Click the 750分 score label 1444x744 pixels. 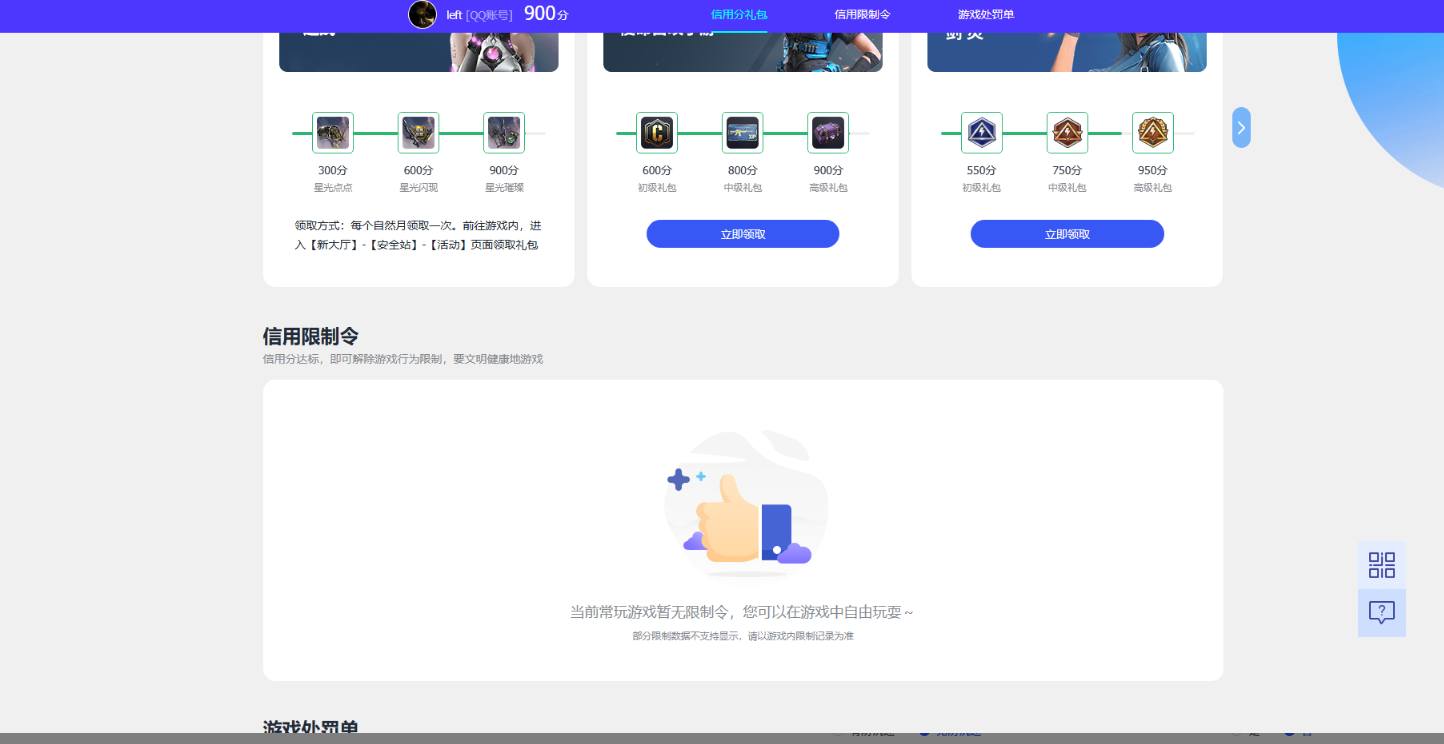(x=1067, y=171)
